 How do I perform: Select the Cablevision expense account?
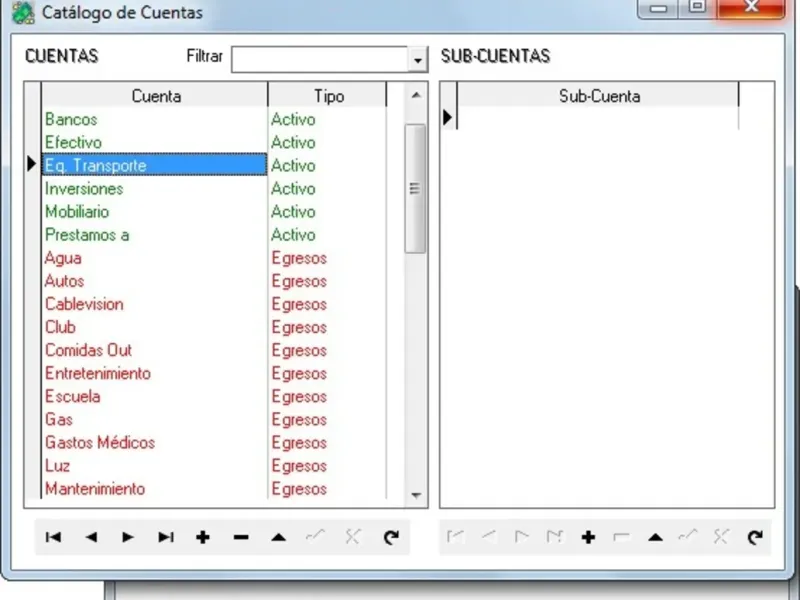click(155, 304)
